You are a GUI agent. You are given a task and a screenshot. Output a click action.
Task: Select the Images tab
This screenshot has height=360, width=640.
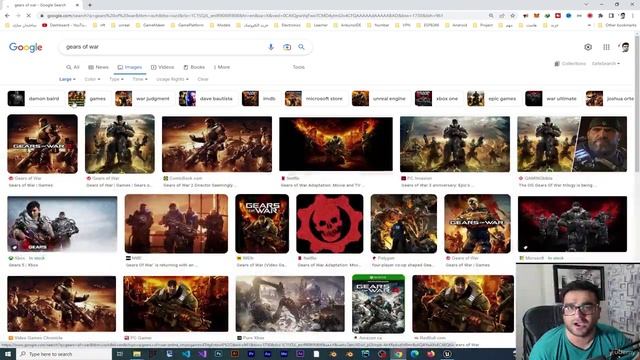click(x=130, y=67)
